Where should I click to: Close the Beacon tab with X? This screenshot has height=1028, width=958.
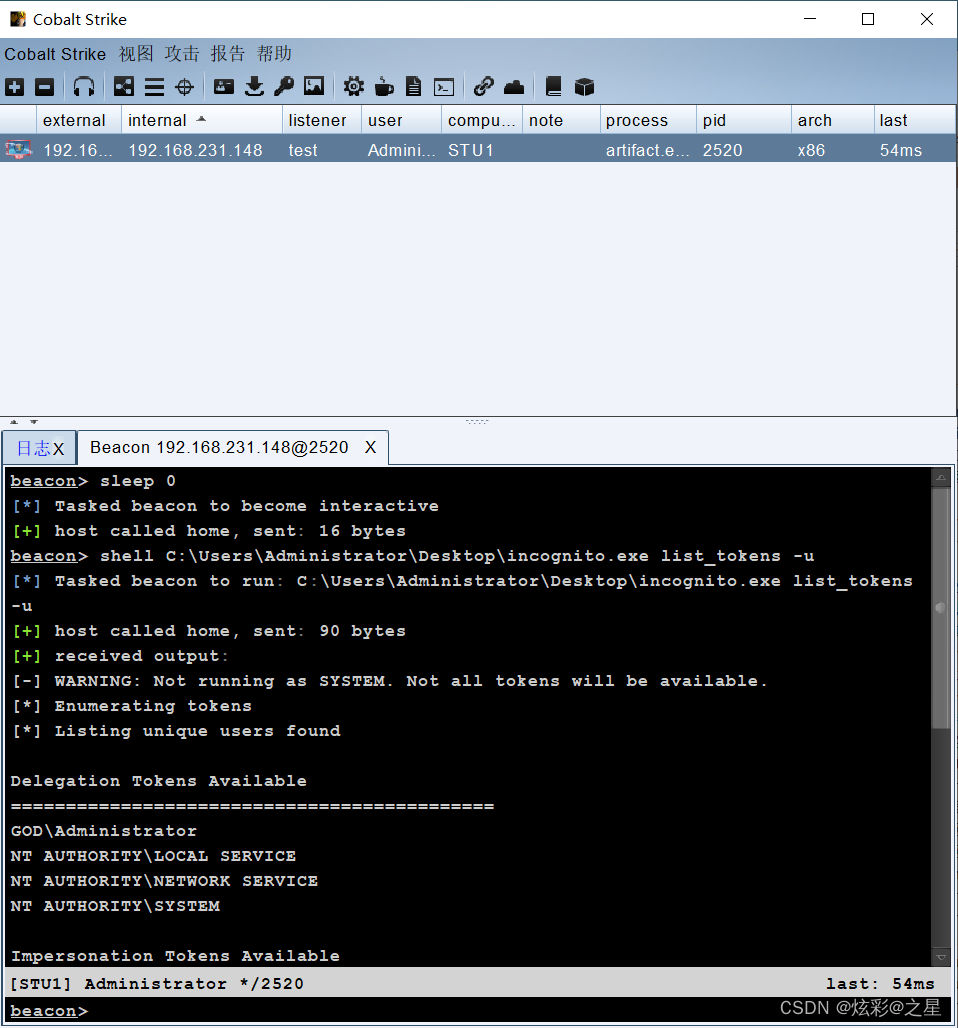pos(370,447)
